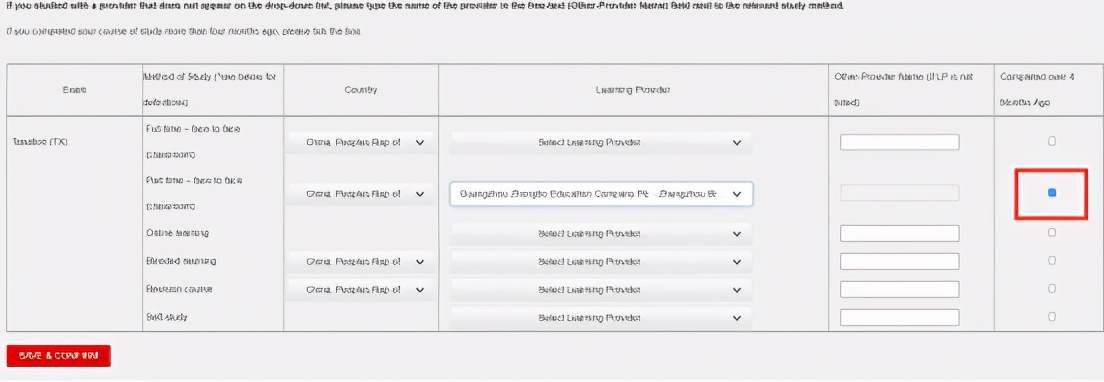Image resolution: width=1104 pixels, height=382 pixels.
Task: Open Learning Provider dropdown for Blended learning
Action: pyautogui.click(x=601, y=261)
